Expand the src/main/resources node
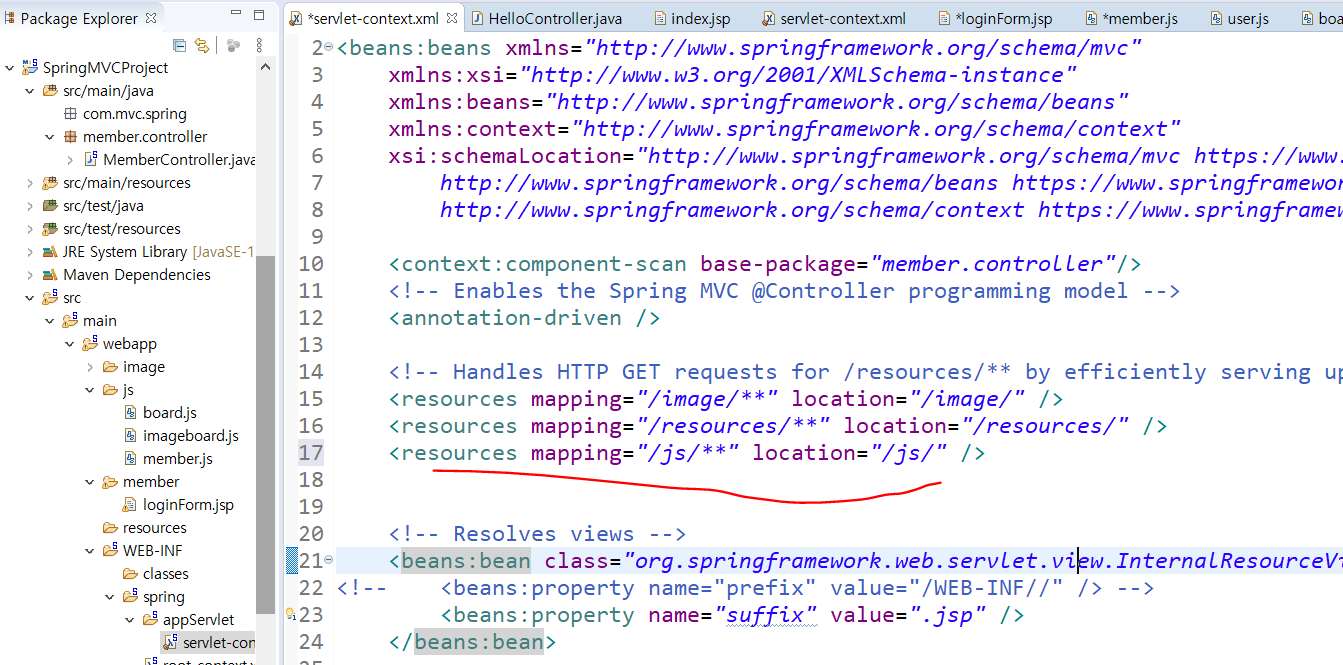1343x665 pixels. click(30, 183)
